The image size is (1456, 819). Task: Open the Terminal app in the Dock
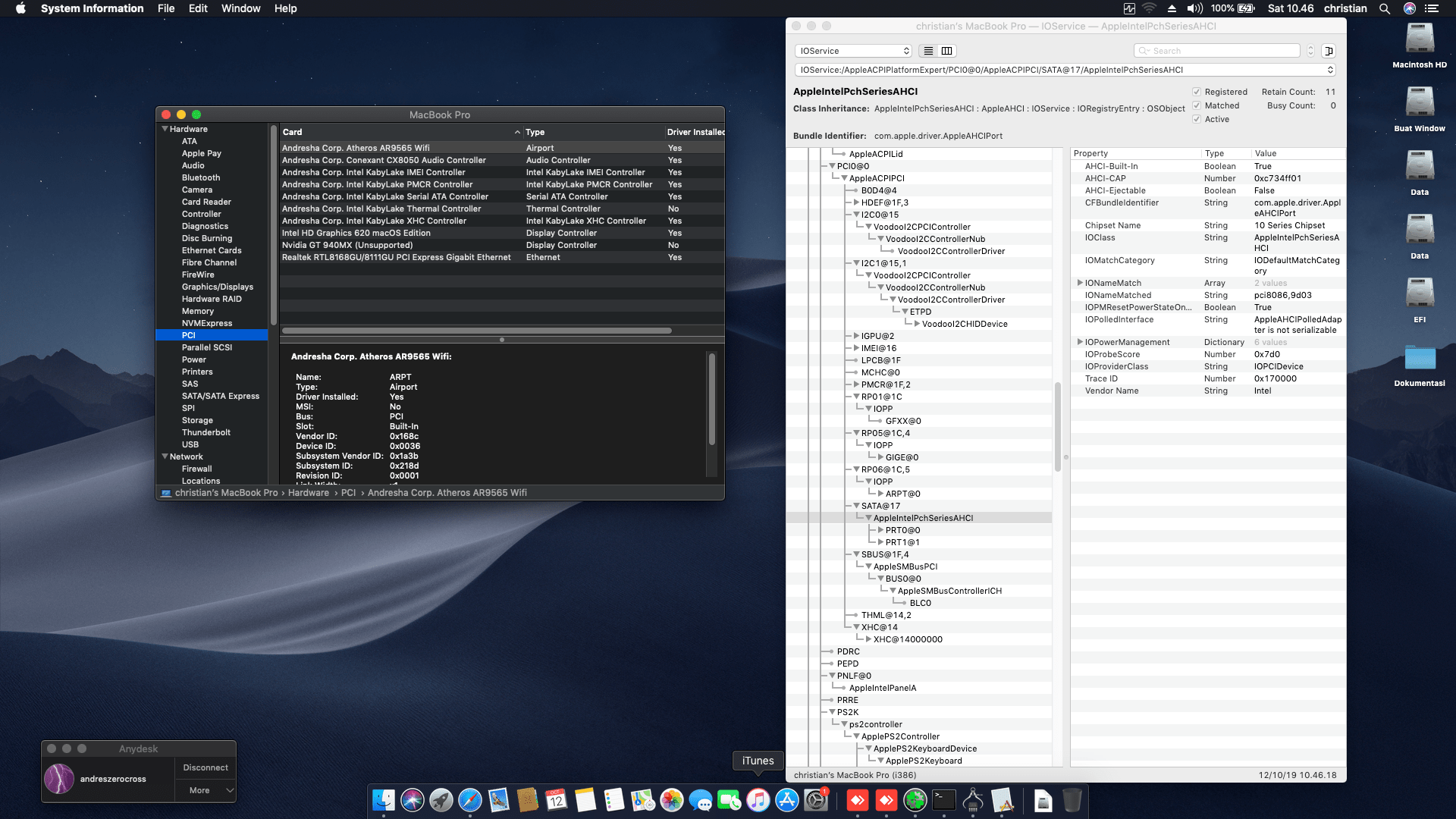pos(943,800)
